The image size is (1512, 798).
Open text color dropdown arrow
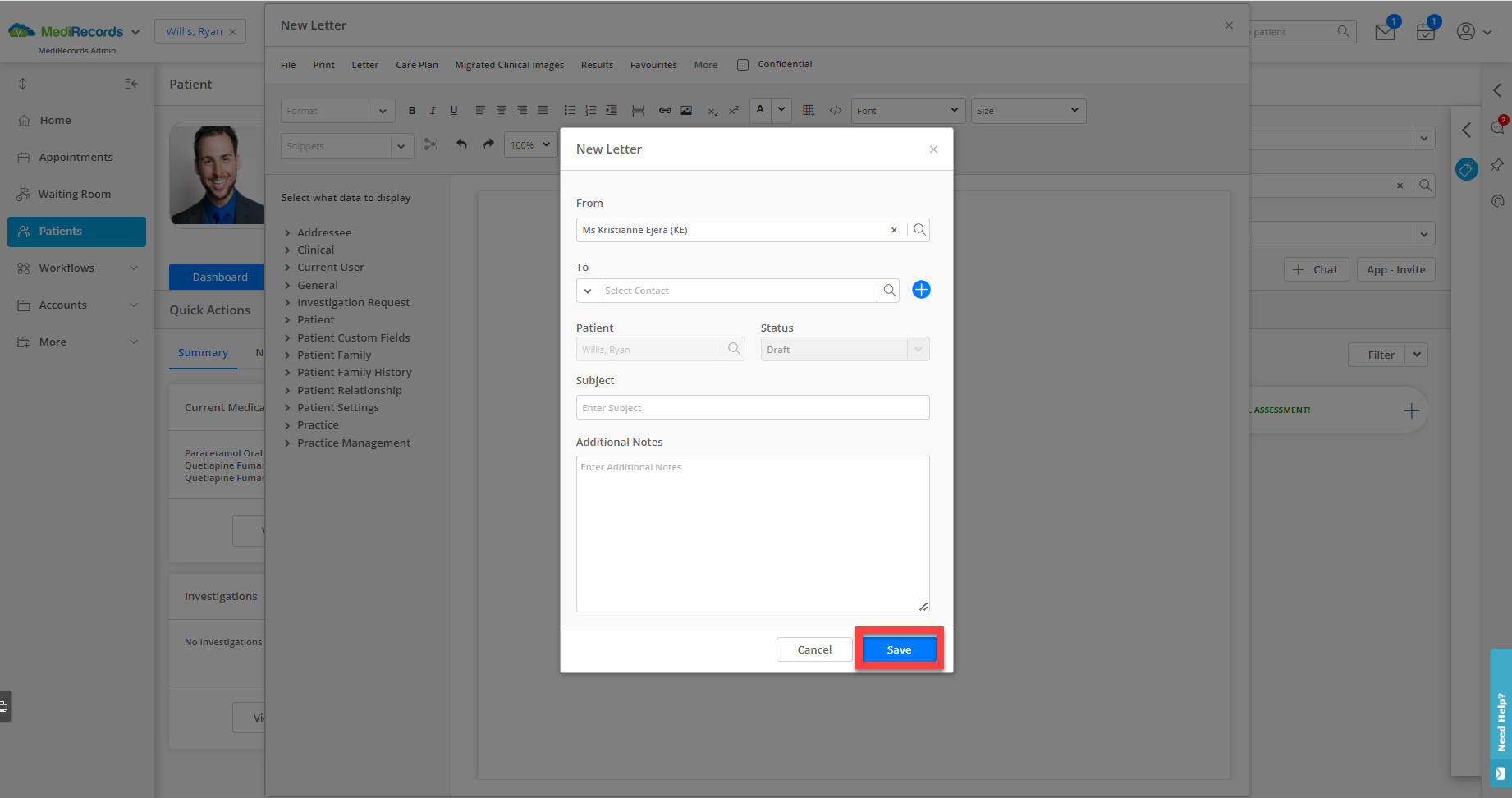pos(781,110)
